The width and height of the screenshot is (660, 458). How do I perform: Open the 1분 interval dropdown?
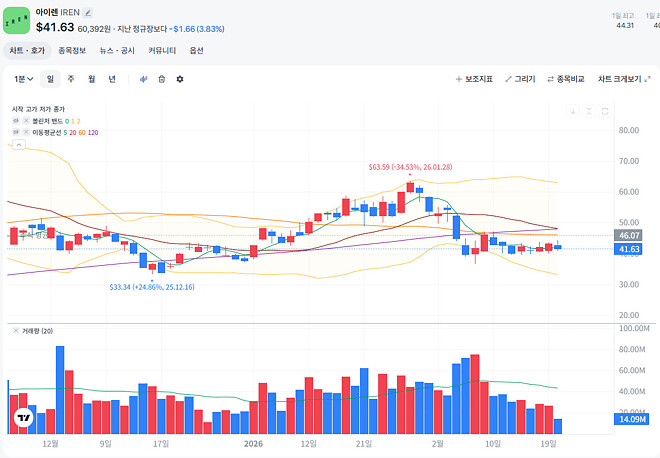click(x=24, y=79)
